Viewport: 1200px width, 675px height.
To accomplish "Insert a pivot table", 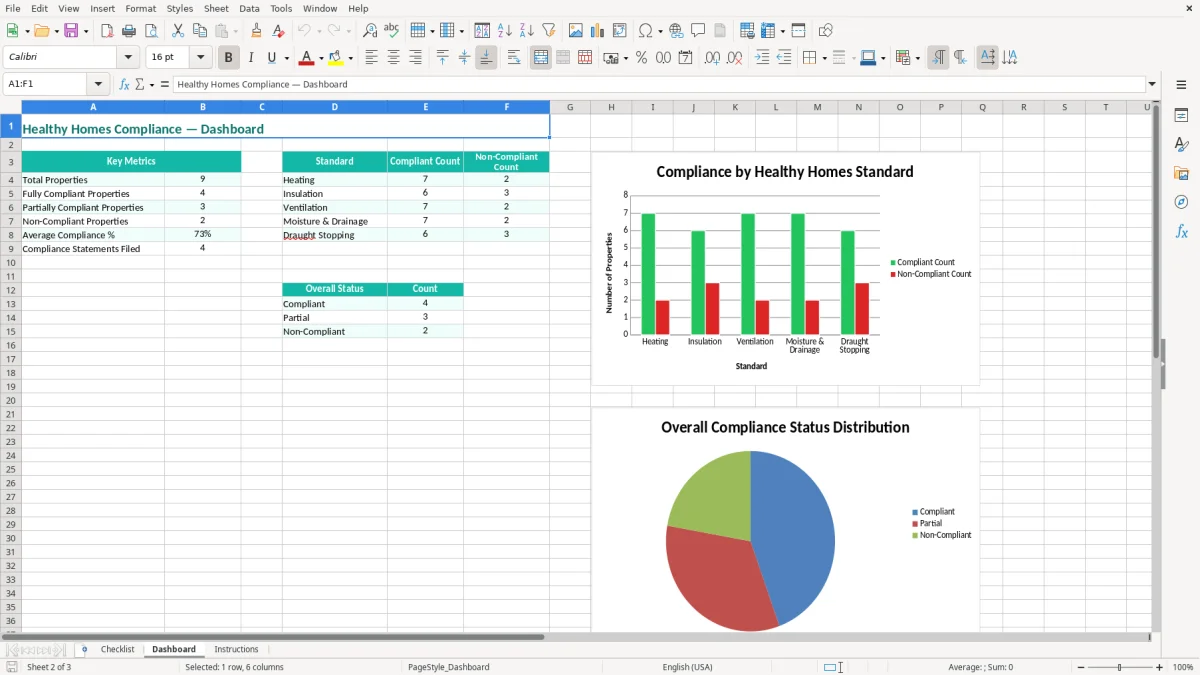I will tap(620, 31).
